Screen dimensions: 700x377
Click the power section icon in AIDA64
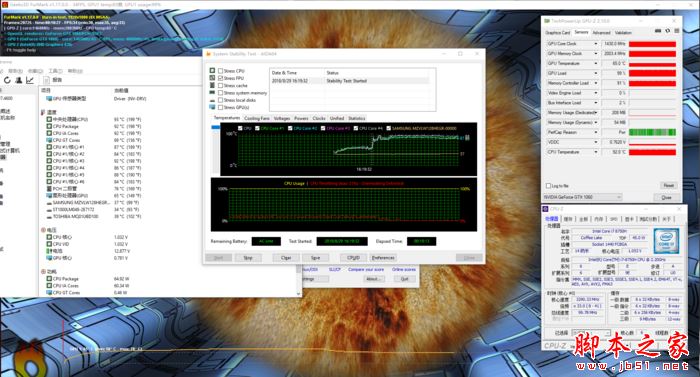pyautogui.click(x=43, y=272)
